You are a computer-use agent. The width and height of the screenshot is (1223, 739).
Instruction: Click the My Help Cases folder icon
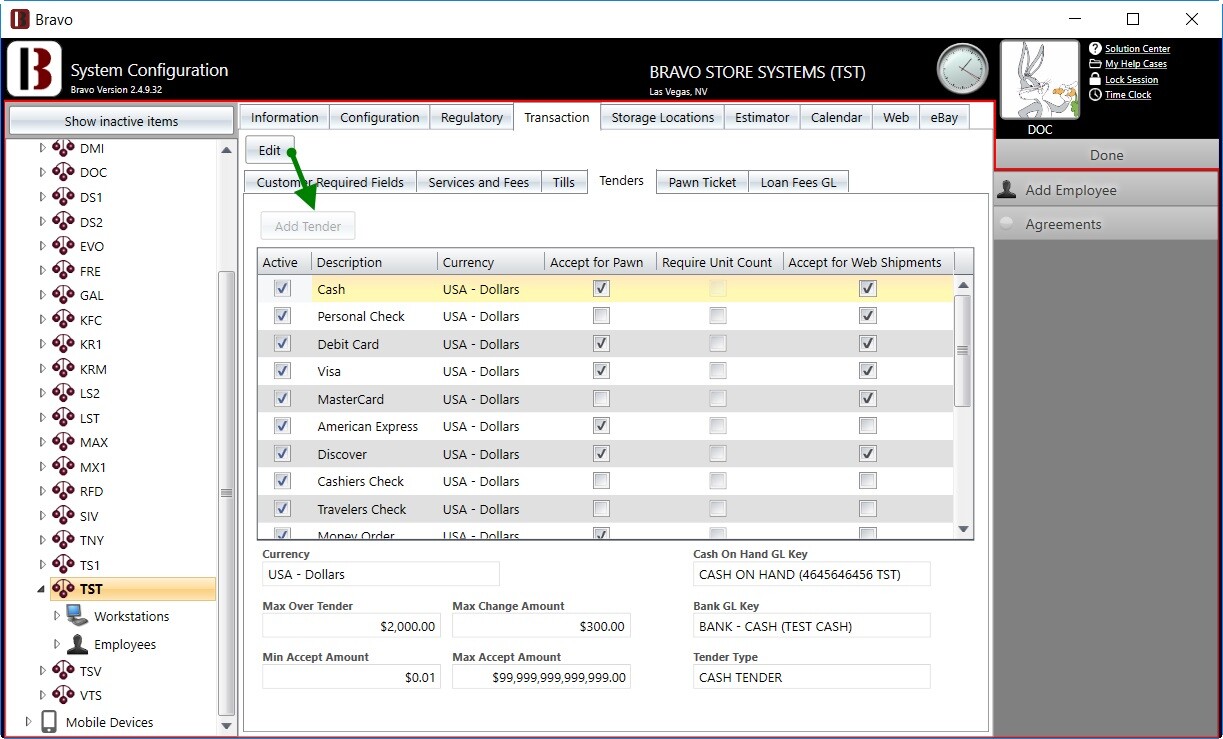tap(1095, 64)
